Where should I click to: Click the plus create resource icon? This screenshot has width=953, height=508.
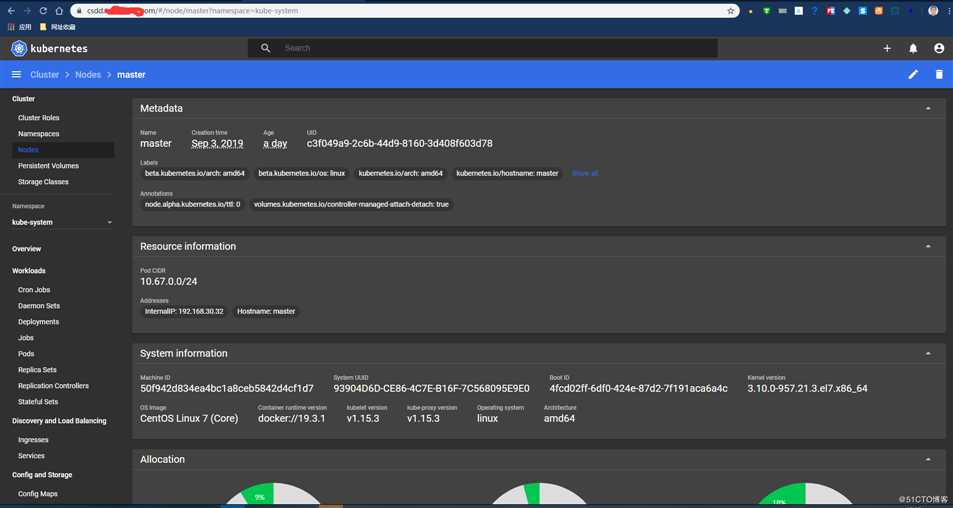click(x=887, y=48)
